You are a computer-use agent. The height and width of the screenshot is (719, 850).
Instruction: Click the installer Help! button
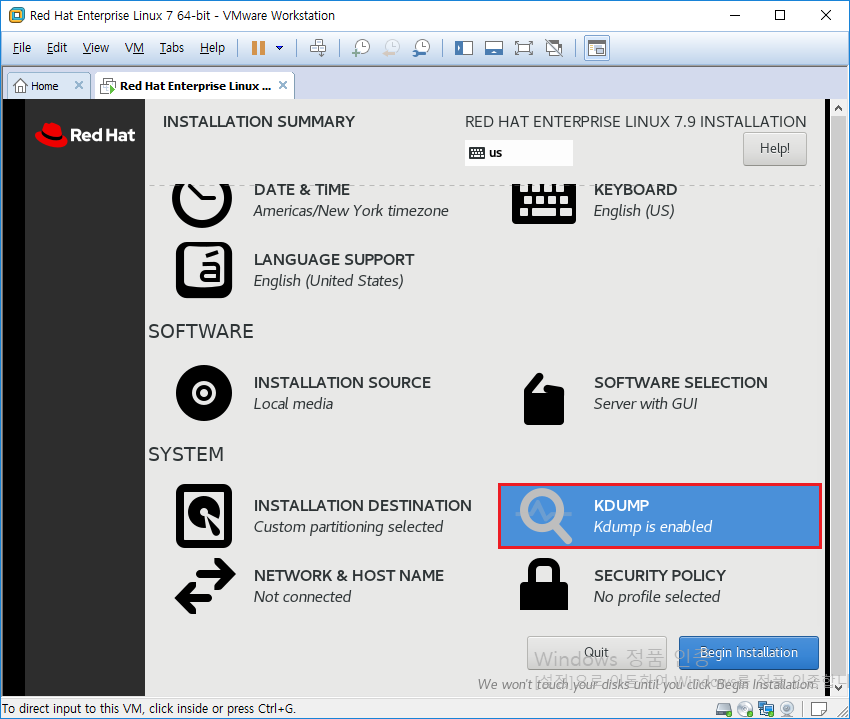775,149
